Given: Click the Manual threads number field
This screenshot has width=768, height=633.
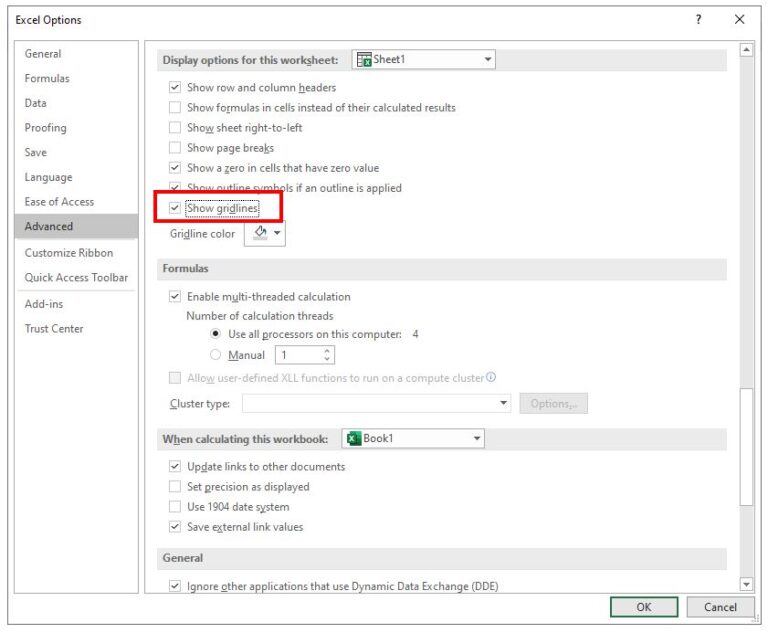Looking at the screenshot, I should (x=298, y=355).
